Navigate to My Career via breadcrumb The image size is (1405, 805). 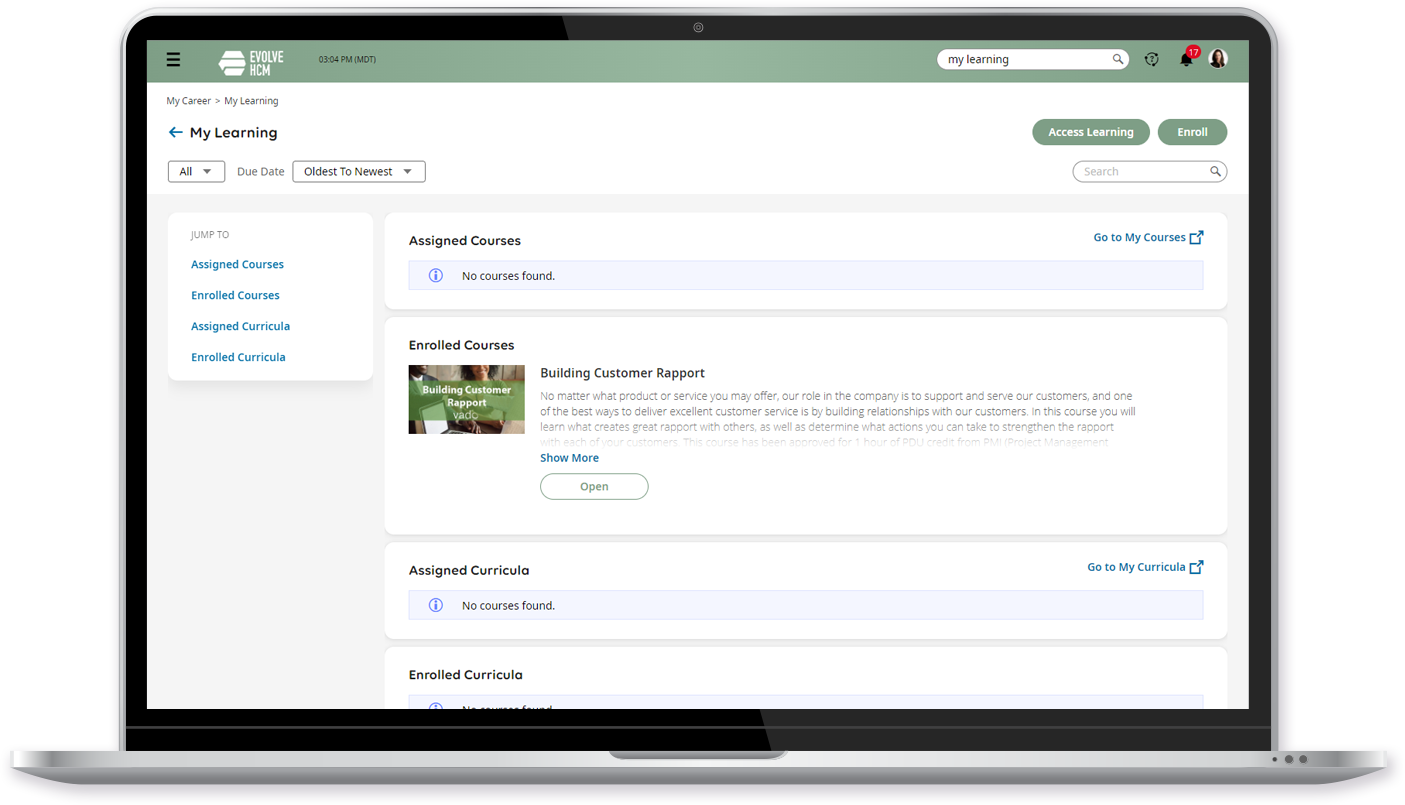(x=188, y=100)
